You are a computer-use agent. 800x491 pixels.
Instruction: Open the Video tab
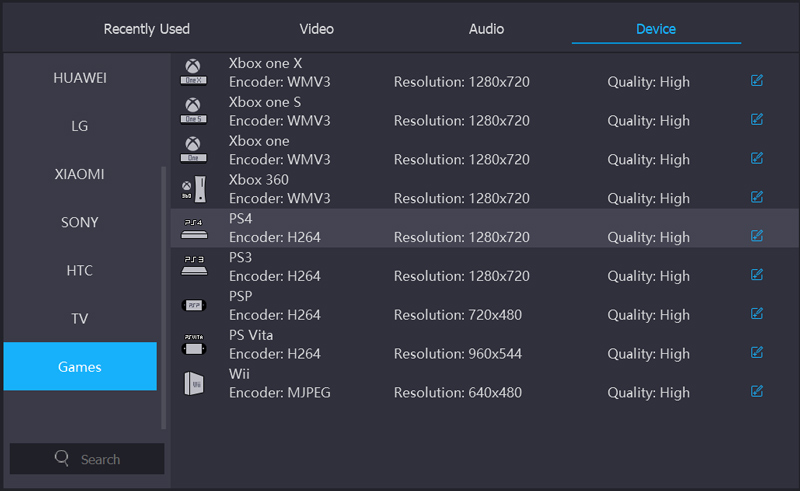[317, 29]
